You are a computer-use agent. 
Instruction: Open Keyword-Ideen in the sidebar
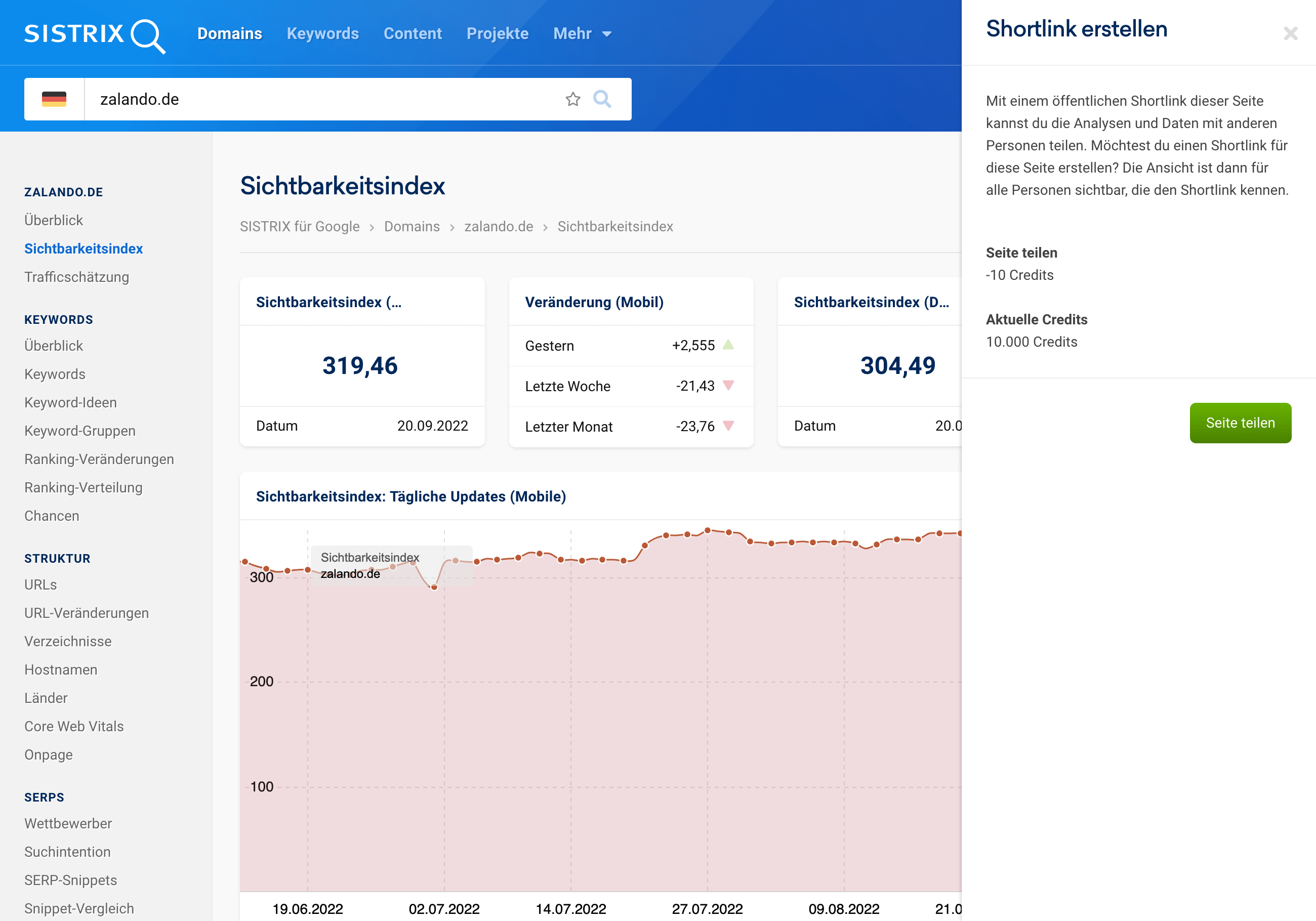tap(70, 402)
